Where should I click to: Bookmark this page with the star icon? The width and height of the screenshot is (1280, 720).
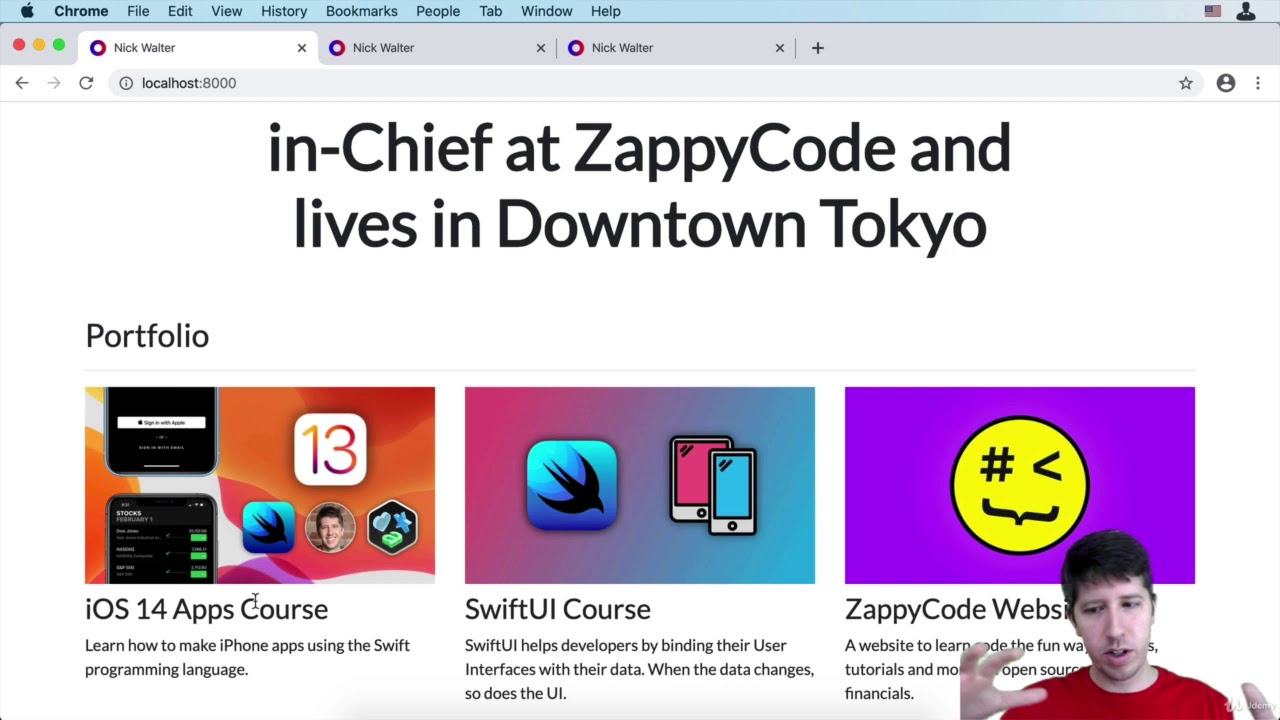tap(1186, 83)
